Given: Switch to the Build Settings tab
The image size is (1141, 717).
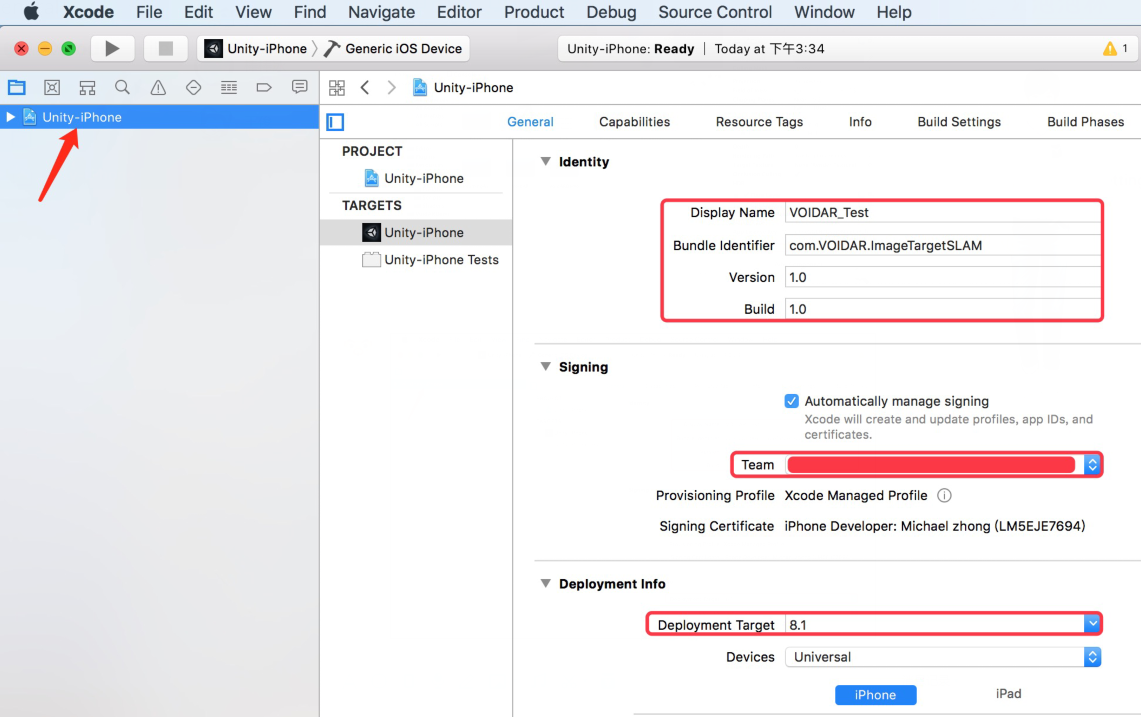Looking at the screenshot, I should pos(959,122).
